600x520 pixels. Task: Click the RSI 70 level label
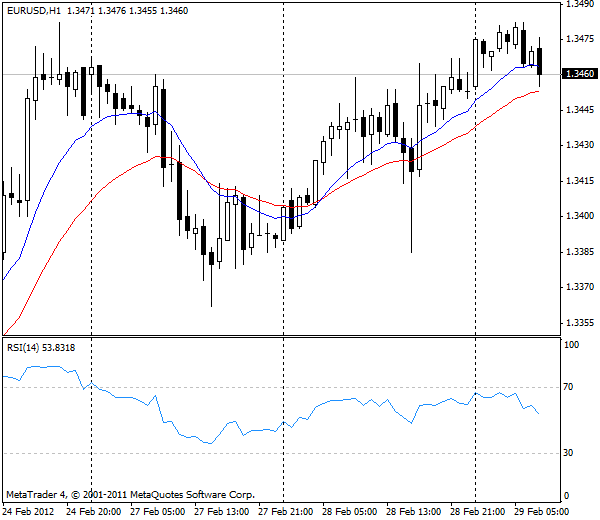pos(568,387)
